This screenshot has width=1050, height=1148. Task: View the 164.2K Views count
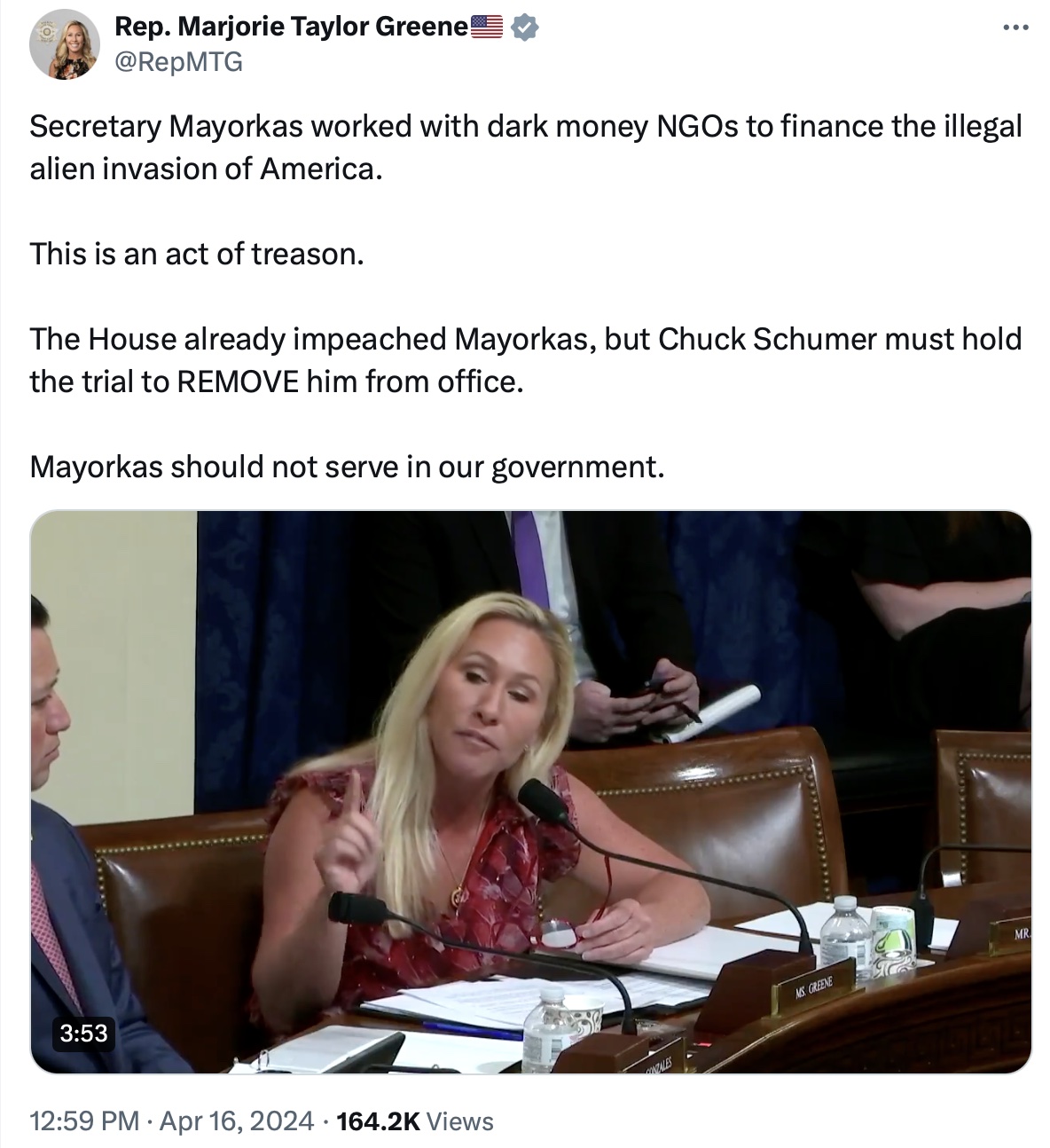(416, 1120)
